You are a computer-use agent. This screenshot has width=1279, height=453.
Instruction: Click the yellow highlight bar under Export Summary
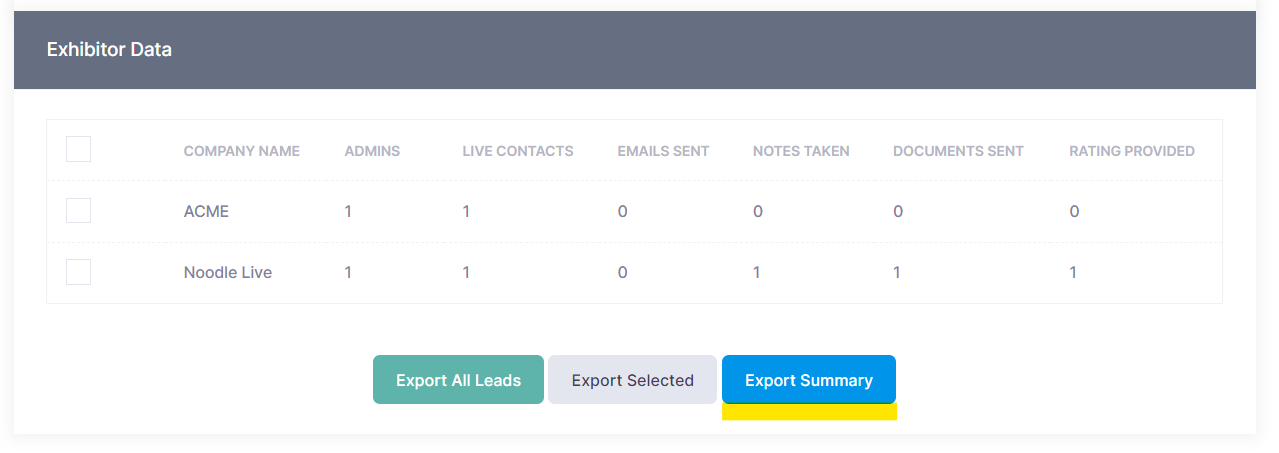809,412
